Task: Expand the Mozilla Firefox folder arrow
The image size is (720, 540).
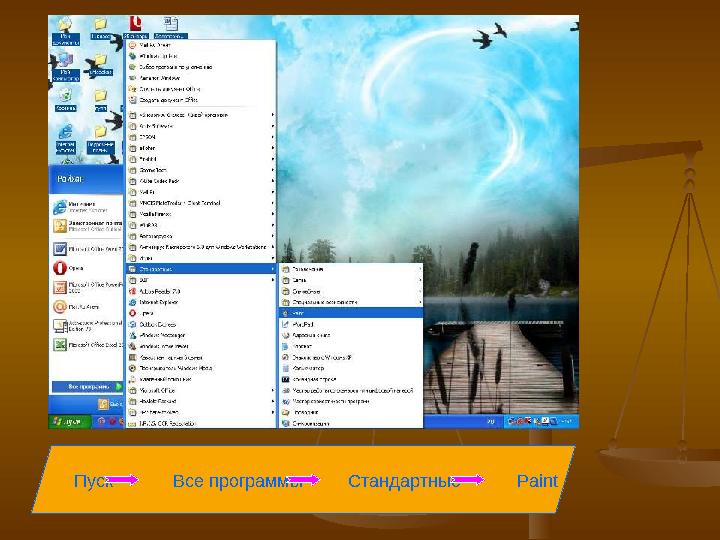Action: tap(273, 214)
